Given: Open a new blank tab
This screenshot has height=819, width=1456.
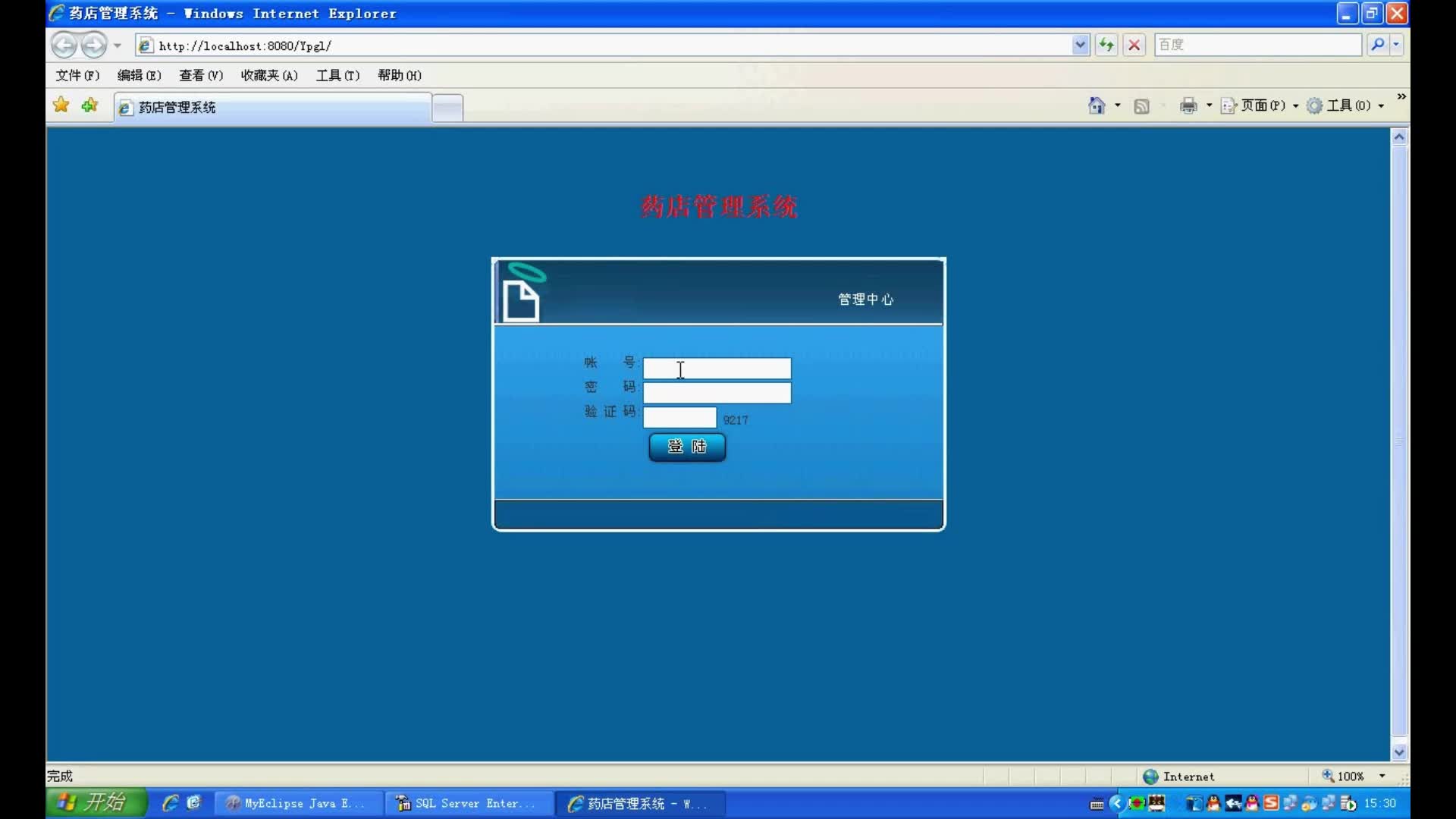Looking at the screenshot, I should 447,108.
